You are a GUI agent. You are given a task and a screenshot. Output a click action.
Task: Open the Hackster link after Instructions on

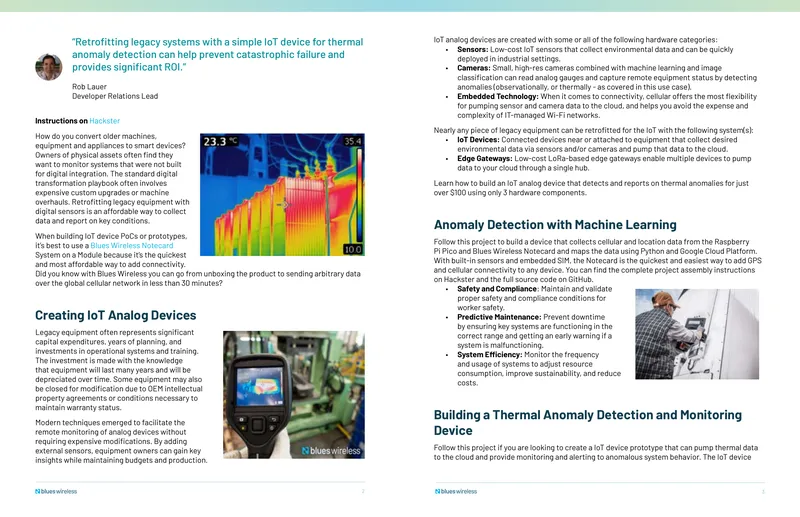105,121
